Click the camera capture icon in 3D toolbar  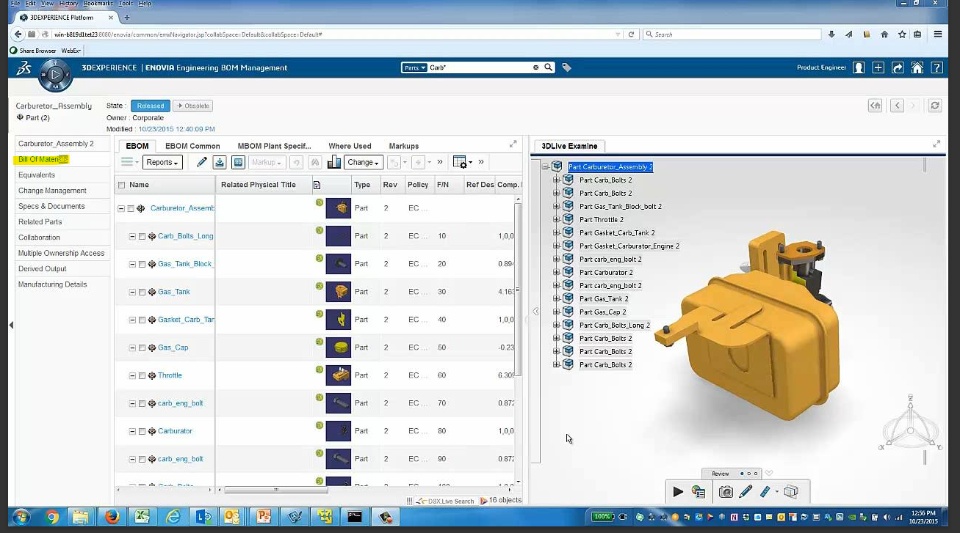pos(726,491)
